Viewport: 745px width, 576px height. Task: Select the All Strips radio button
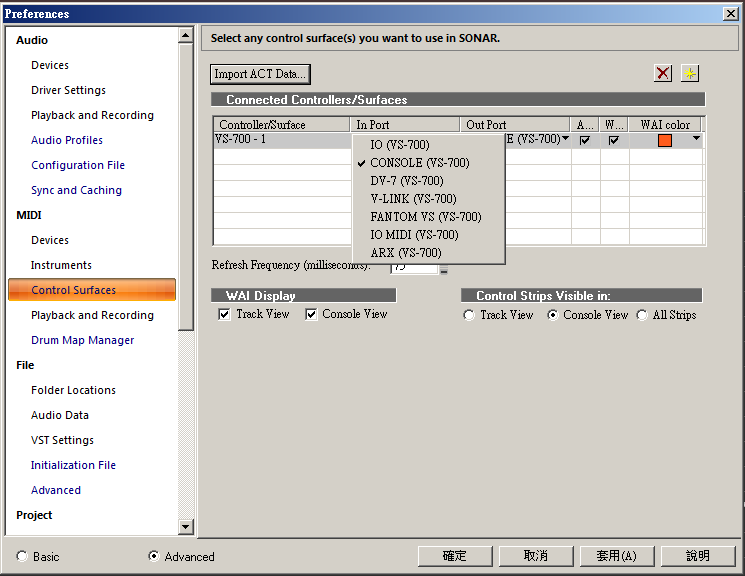642,315
